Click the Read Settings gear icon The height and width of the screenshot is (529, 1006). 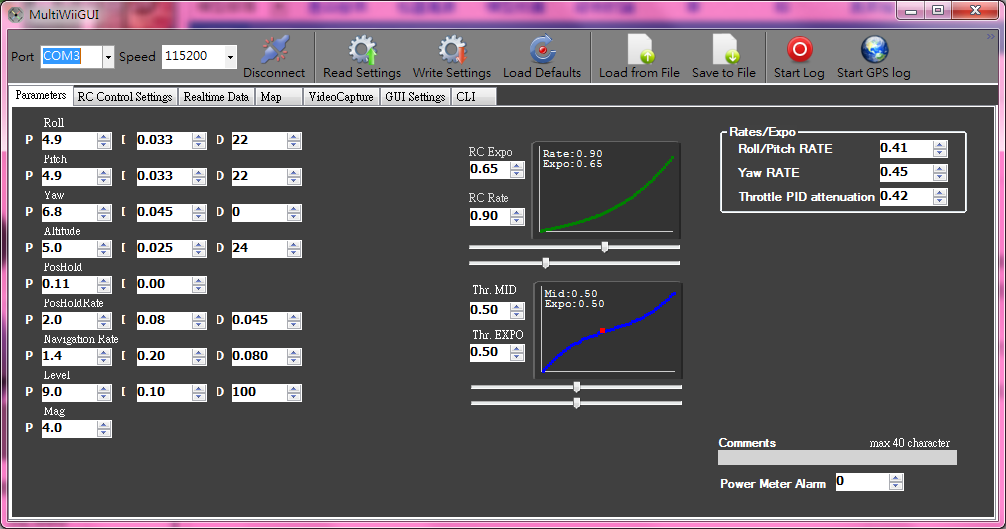point(362,49)
